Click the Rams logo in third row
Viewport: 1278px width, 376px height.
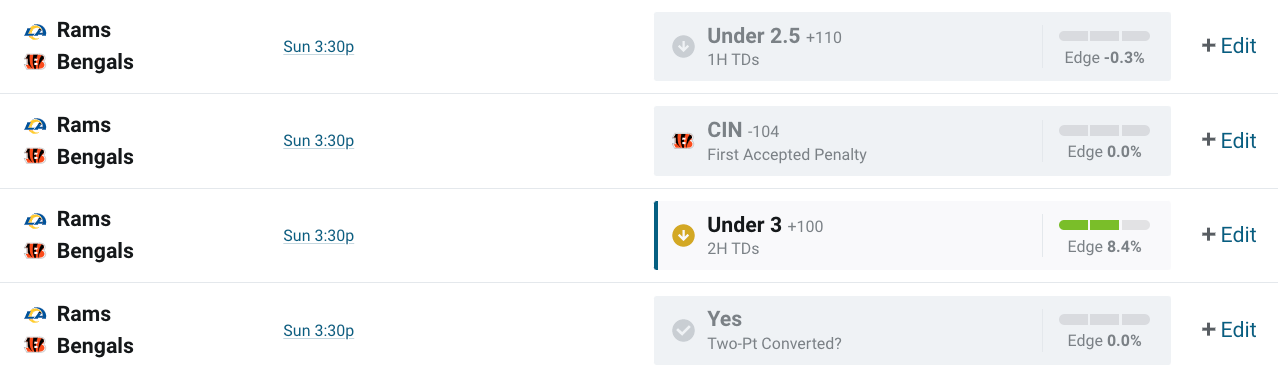[x=35, y=220]
